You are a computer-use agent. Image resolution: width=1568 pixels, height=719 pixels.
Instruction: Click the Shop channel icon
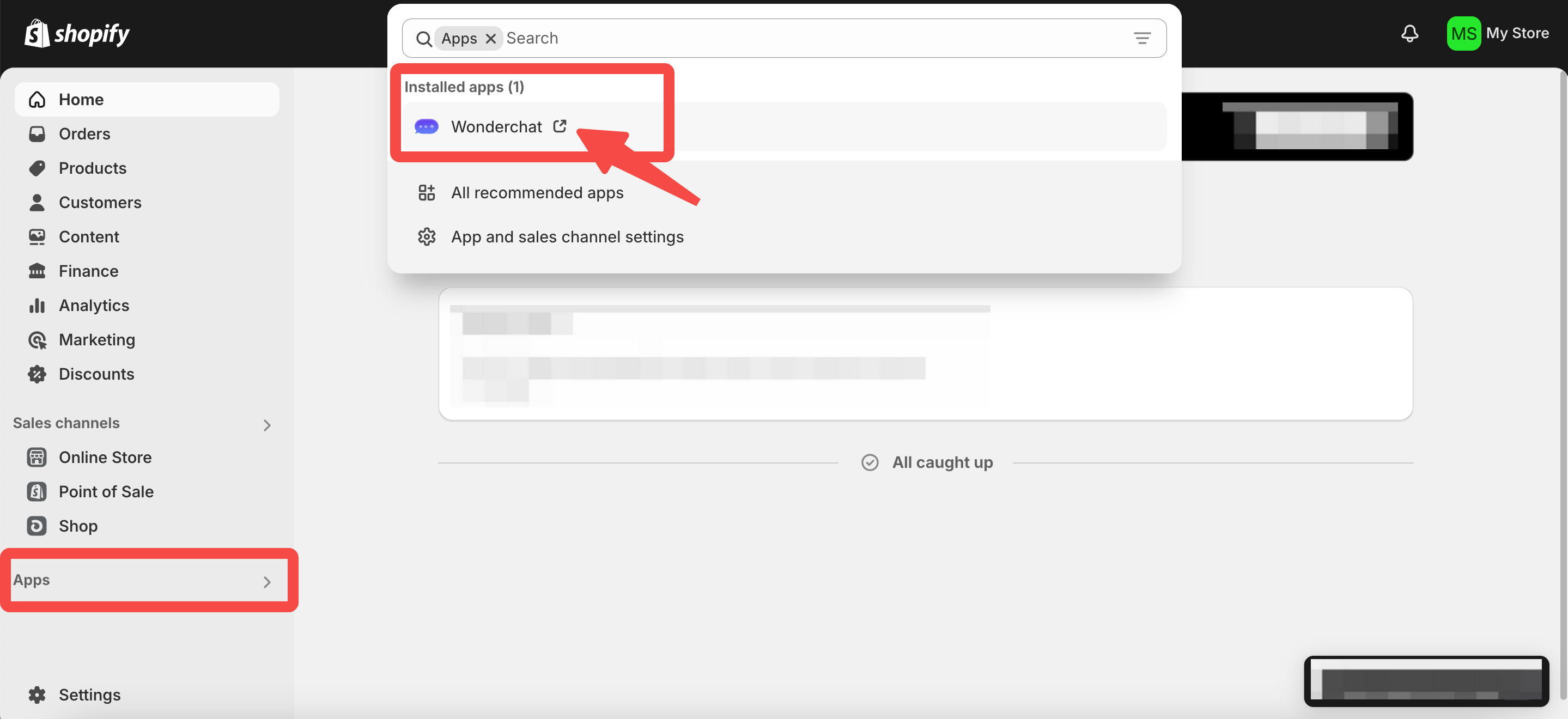click(x=37, y=526)
